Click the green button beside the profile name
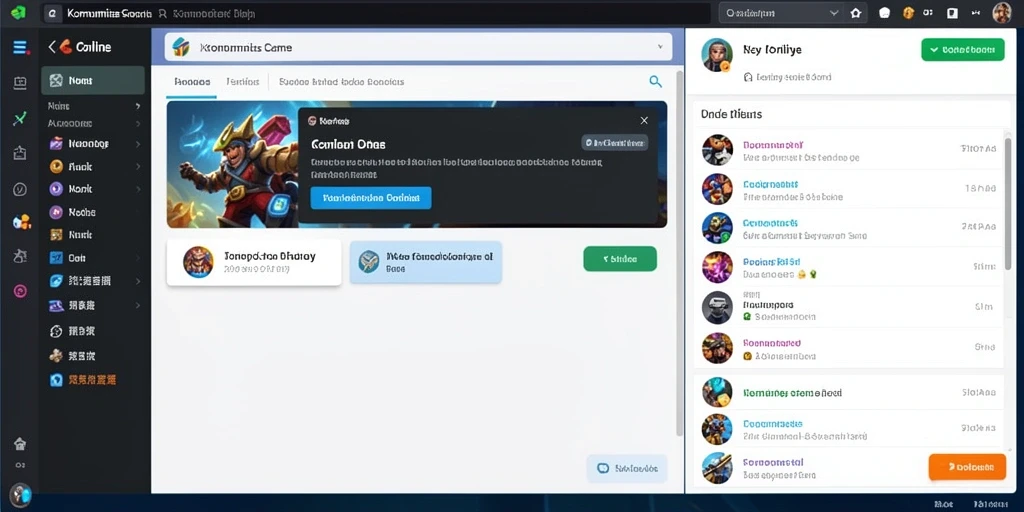Viewport: 1024px width, 512px height. [963, 50]
